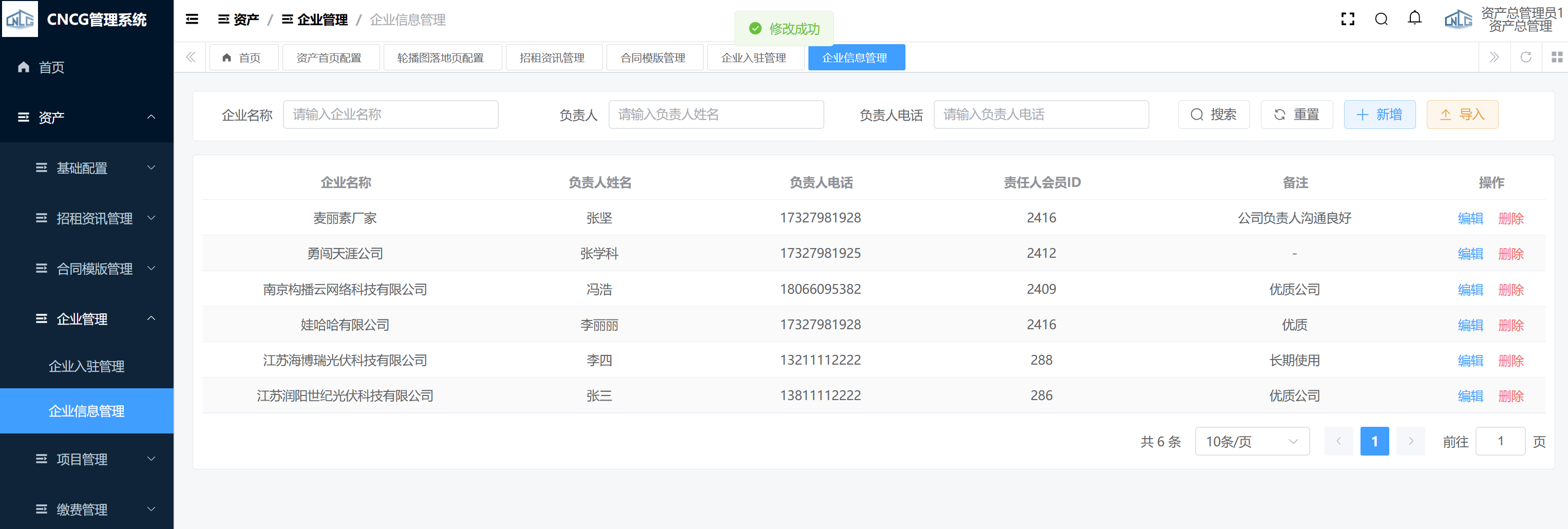The width and height of the screenshot is (1568, 529).
Task: Open the tab grid options icon
Action: [x=1556, y=57]
